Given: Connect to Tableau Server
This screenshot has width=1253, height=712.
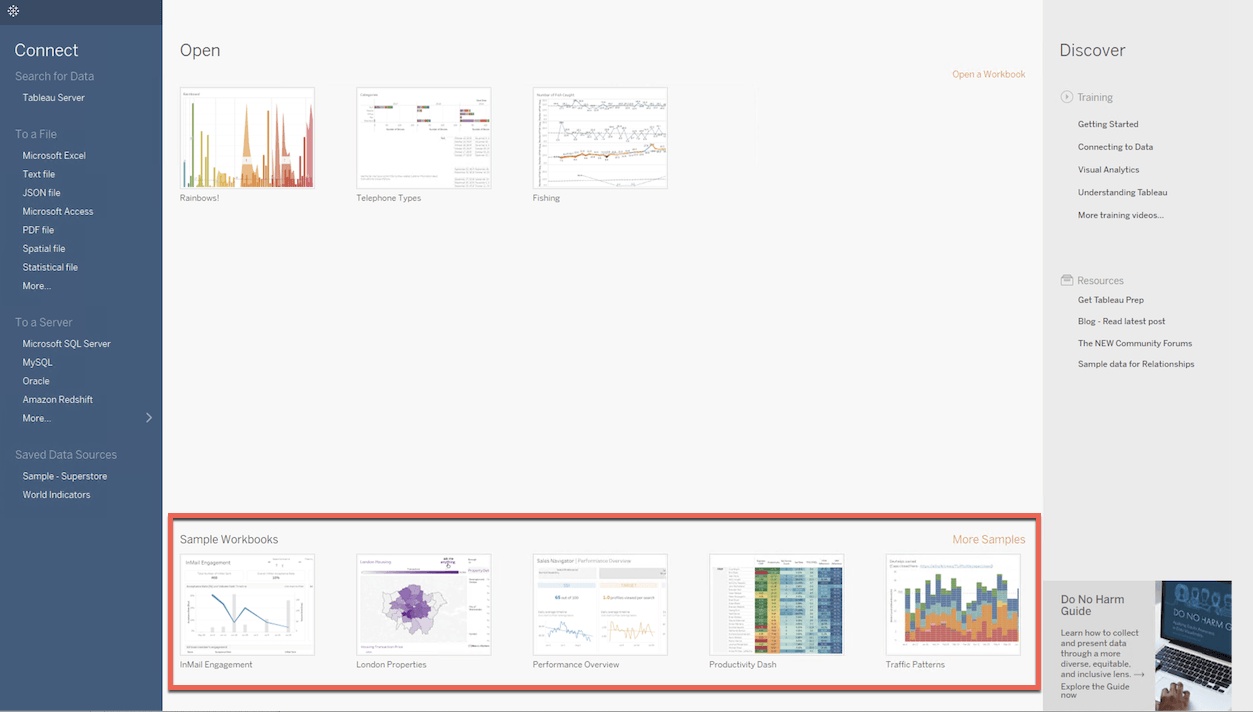Looking at the screenshot, I should tap(54, 98).
